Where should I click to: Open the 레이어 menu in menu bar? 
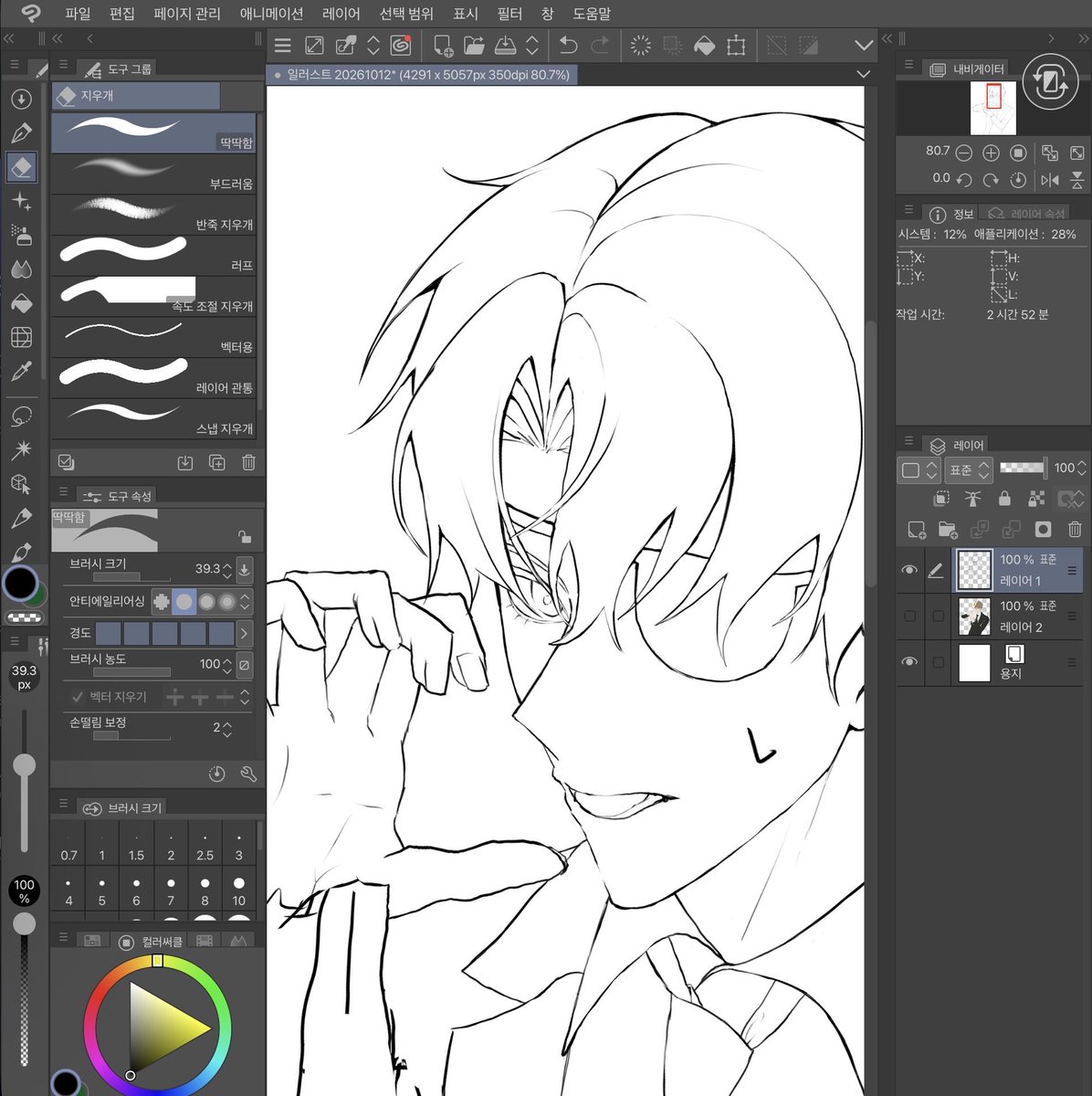[x=341, y=14]
